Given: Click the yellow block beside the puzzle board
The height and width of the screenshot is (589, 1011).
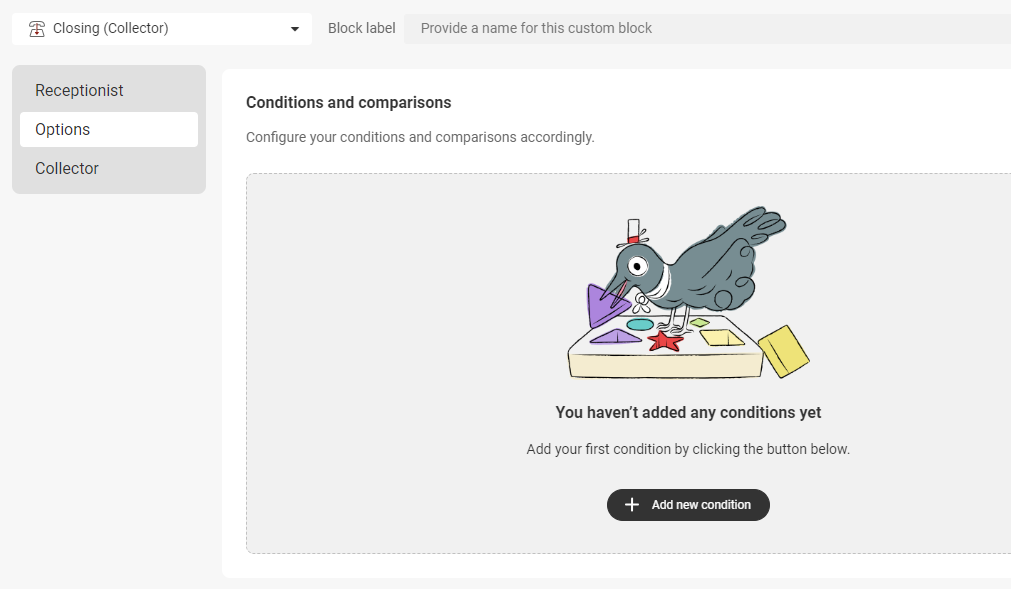Looking at the screenshot, I should 783,351.
